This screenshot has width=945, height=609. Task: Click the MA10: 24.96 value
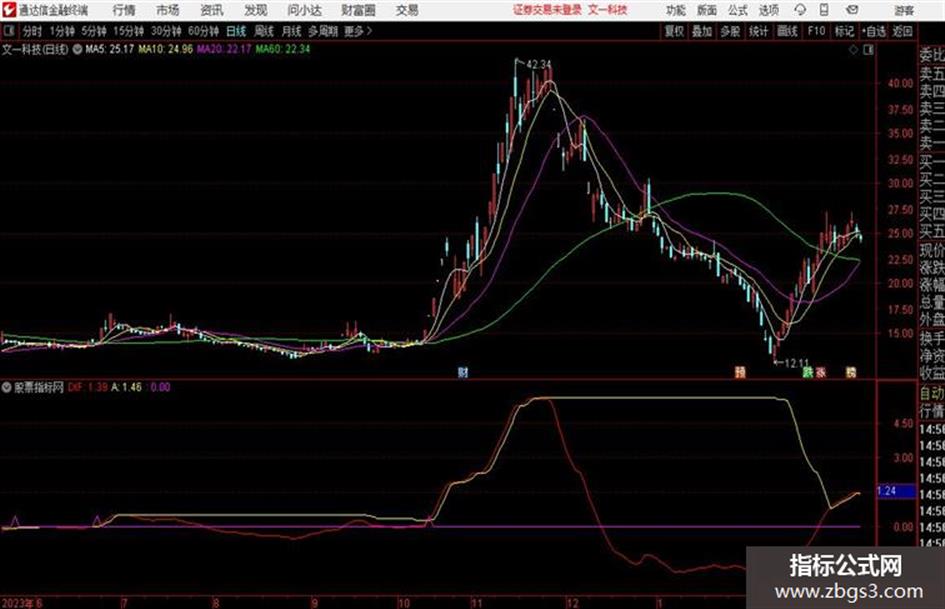[165, 49]
